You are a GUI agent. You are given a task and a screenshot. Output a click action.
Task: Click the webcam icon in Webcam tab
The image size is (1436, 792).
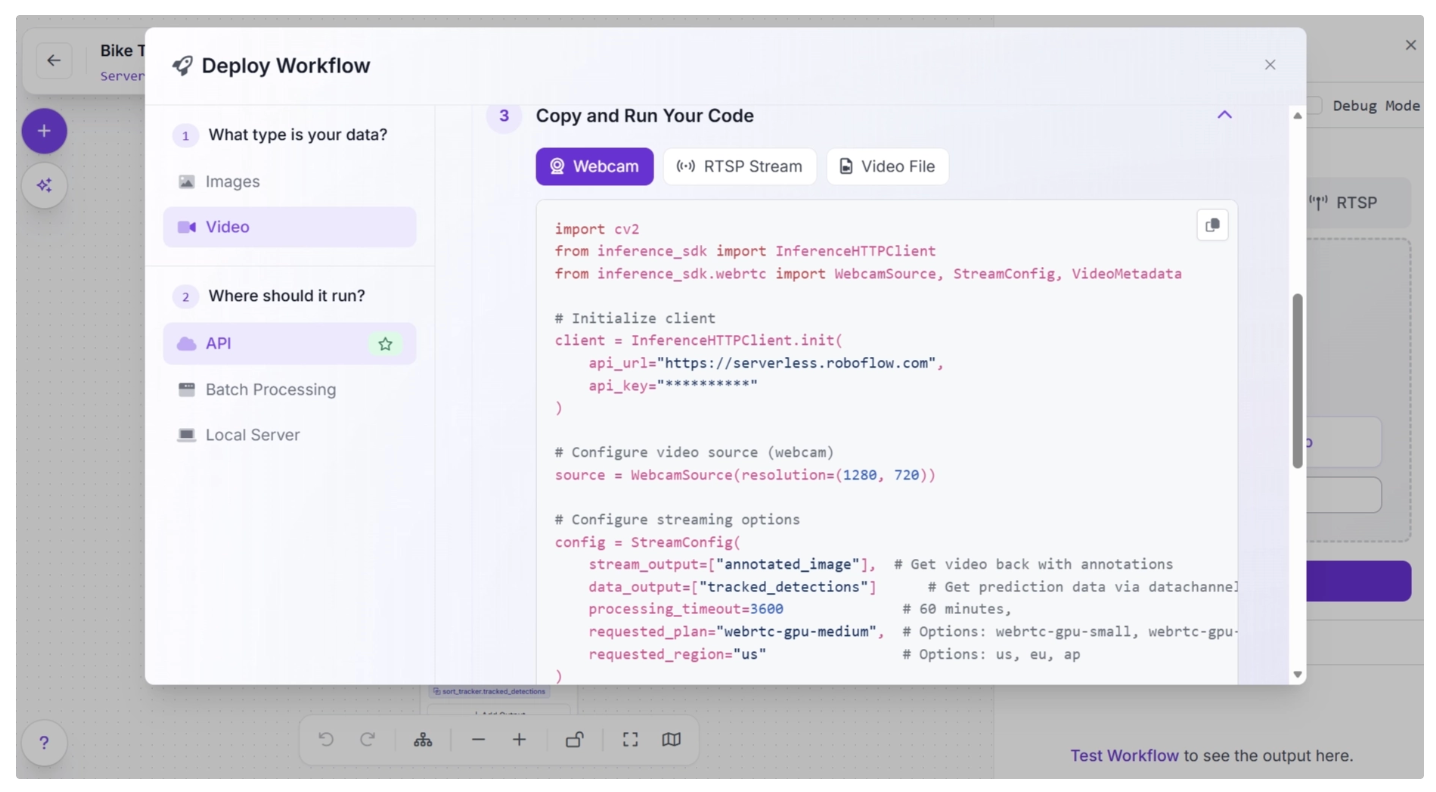pyautogui.click(x=557, y=167)
